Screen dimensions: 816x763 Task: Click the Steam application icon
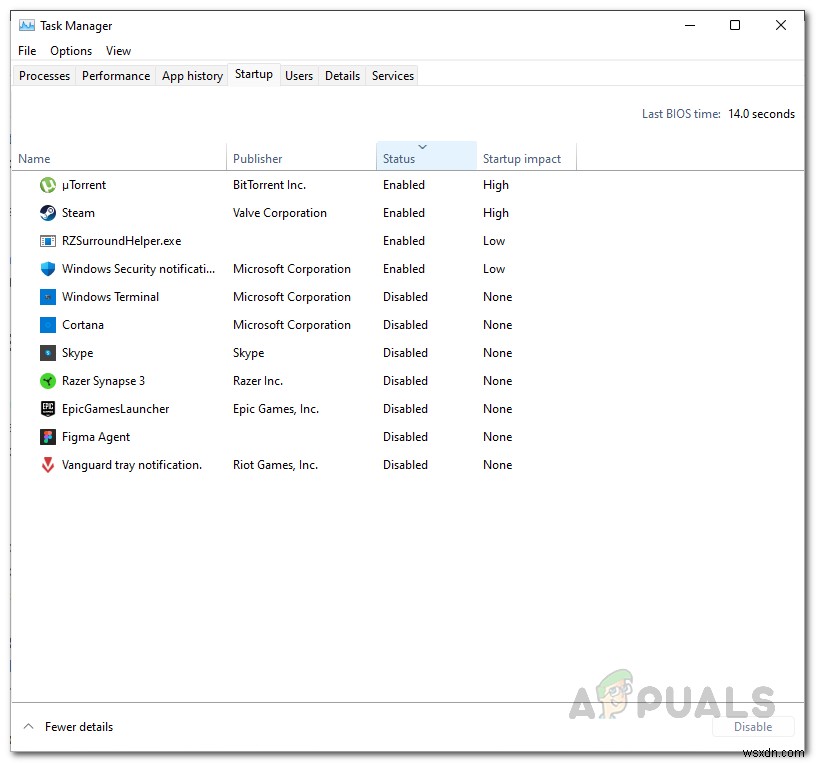pos(46,212)
